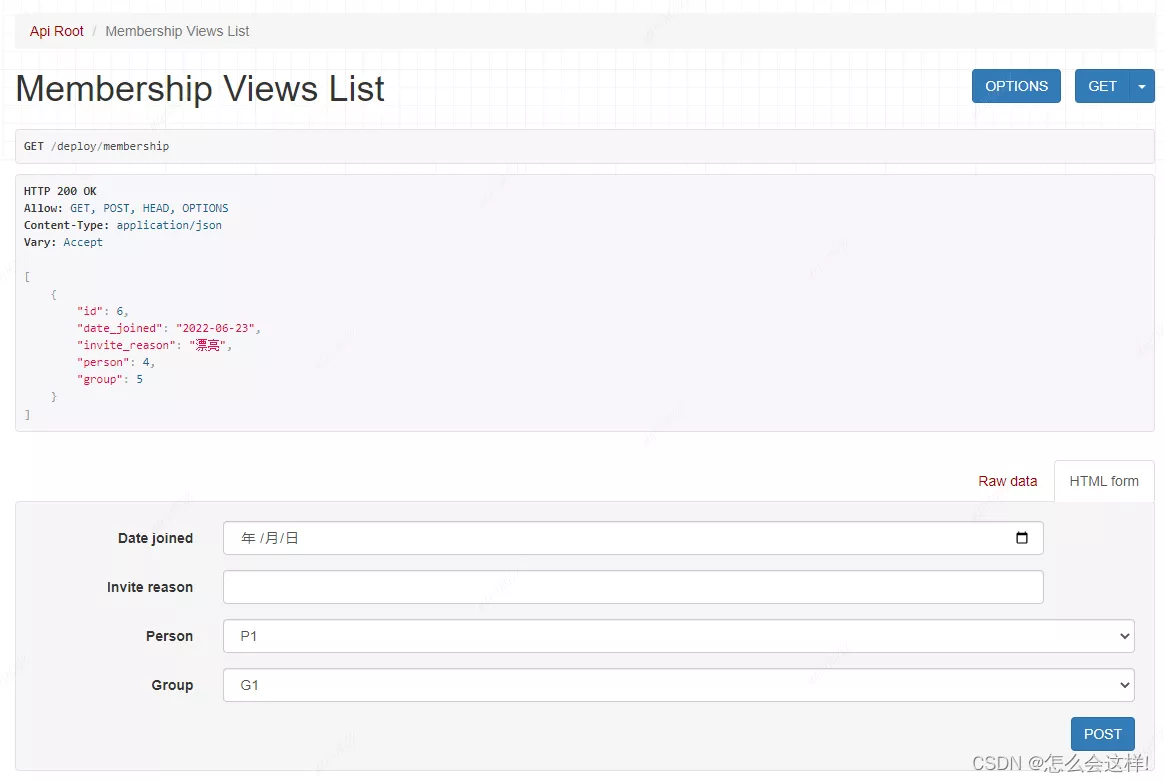Click the Allow header line
This screenshot has height=782, width=1164.
126,208
